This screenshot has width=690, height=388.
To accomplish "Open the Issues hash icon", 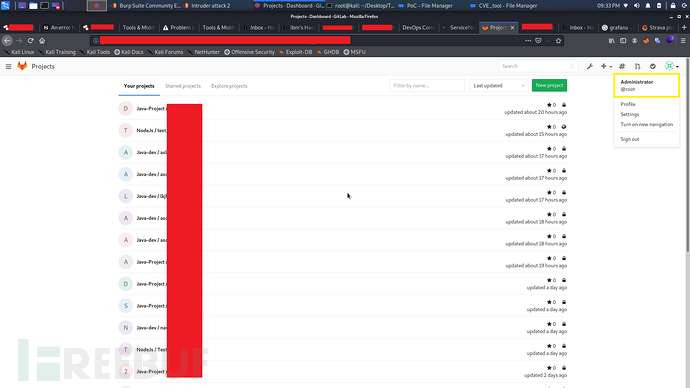I will [622, 66].
